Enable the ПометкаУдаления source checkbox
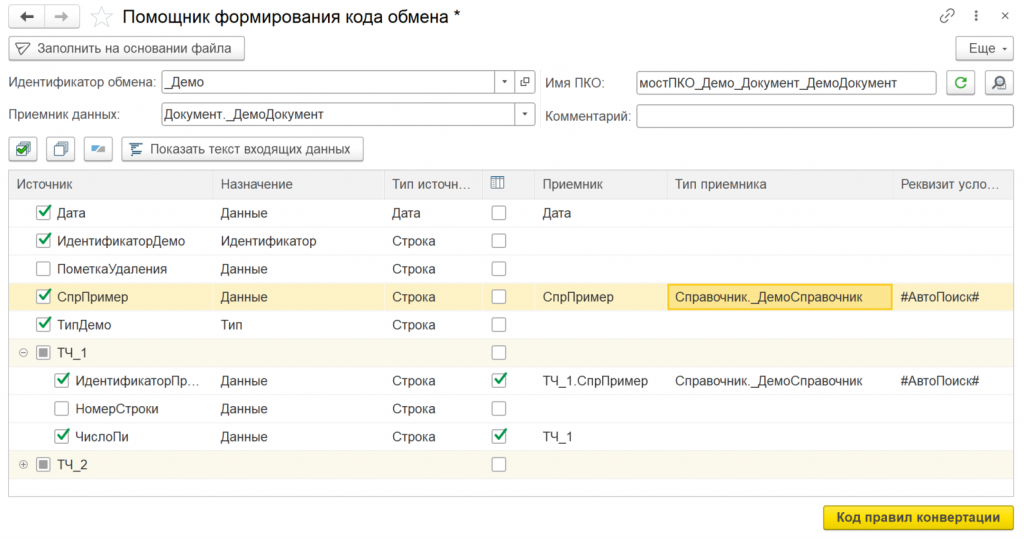Screen dimensions: 1024x539 (x=43, y=269)
